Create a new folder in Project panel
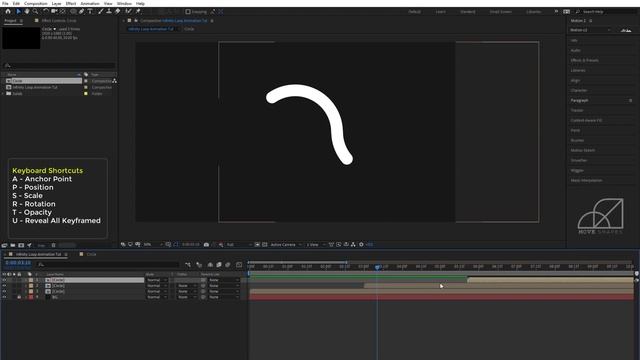 click(13, 245)
